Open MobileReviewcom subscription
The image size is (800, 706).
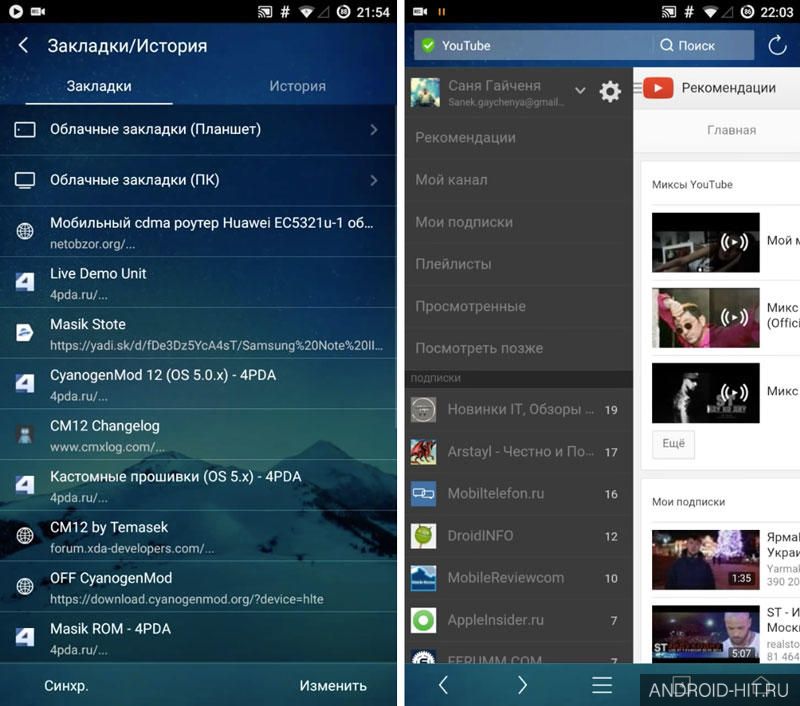(519, 578)
